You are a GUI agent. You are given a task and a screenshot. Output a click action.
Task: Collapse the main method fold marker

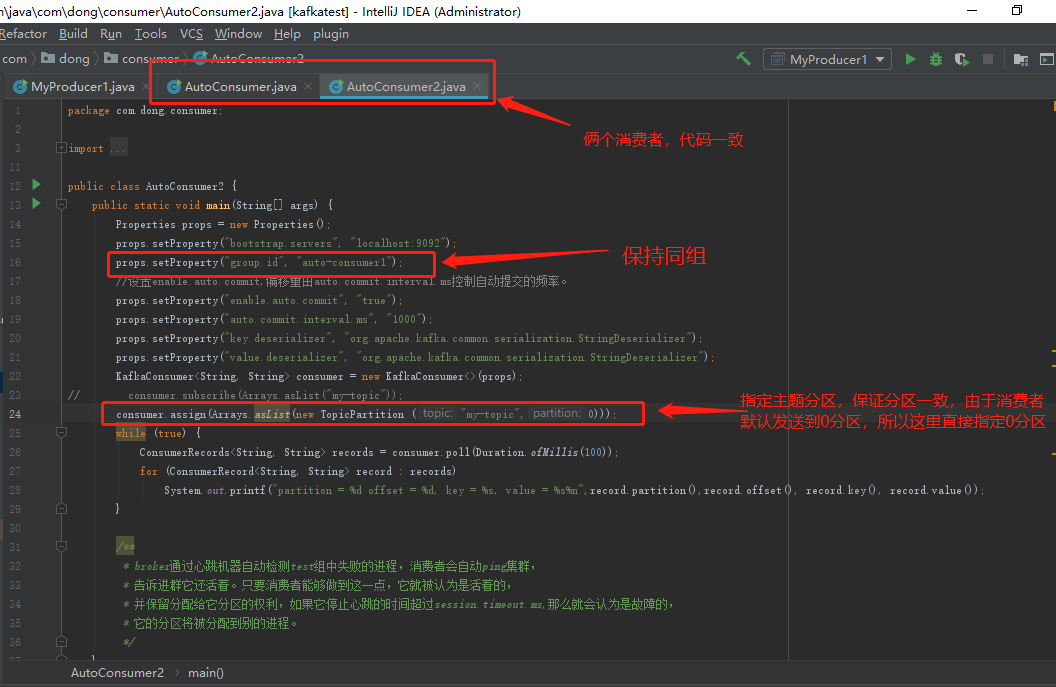(x=61, y=204)
